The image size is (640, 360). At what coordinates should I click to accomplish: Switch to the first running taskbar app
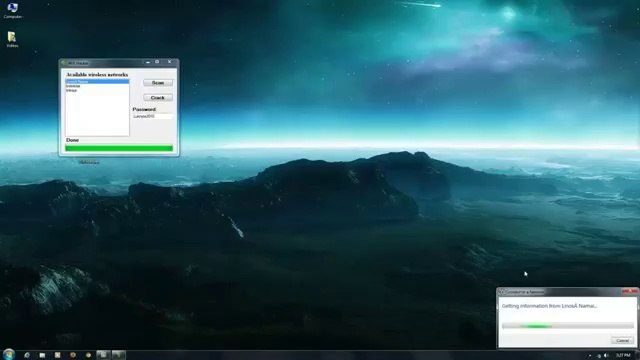pyautogui.click(x=103, y=355)
